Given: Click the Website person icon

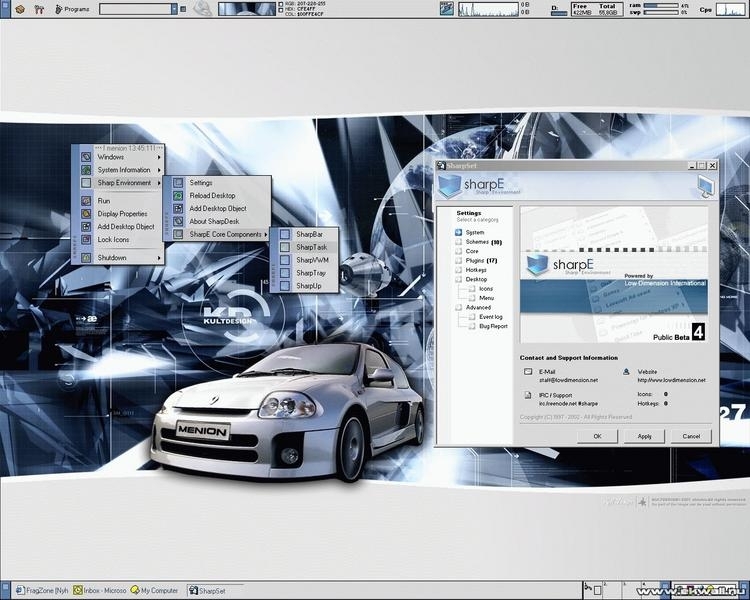Looking at the screenshot, I should [x=626, y=372].
